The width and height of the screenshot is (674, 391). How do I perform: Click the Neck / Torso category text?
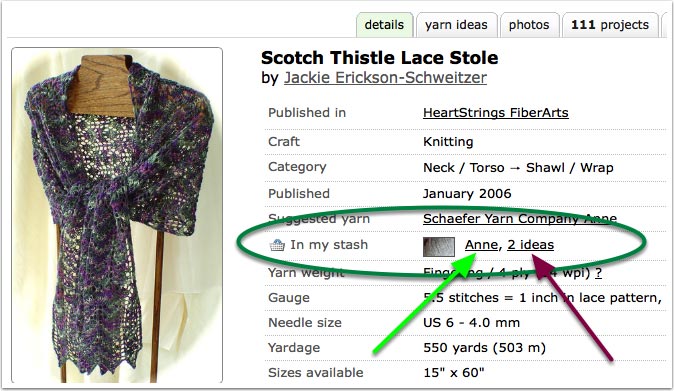coord(463,168)
